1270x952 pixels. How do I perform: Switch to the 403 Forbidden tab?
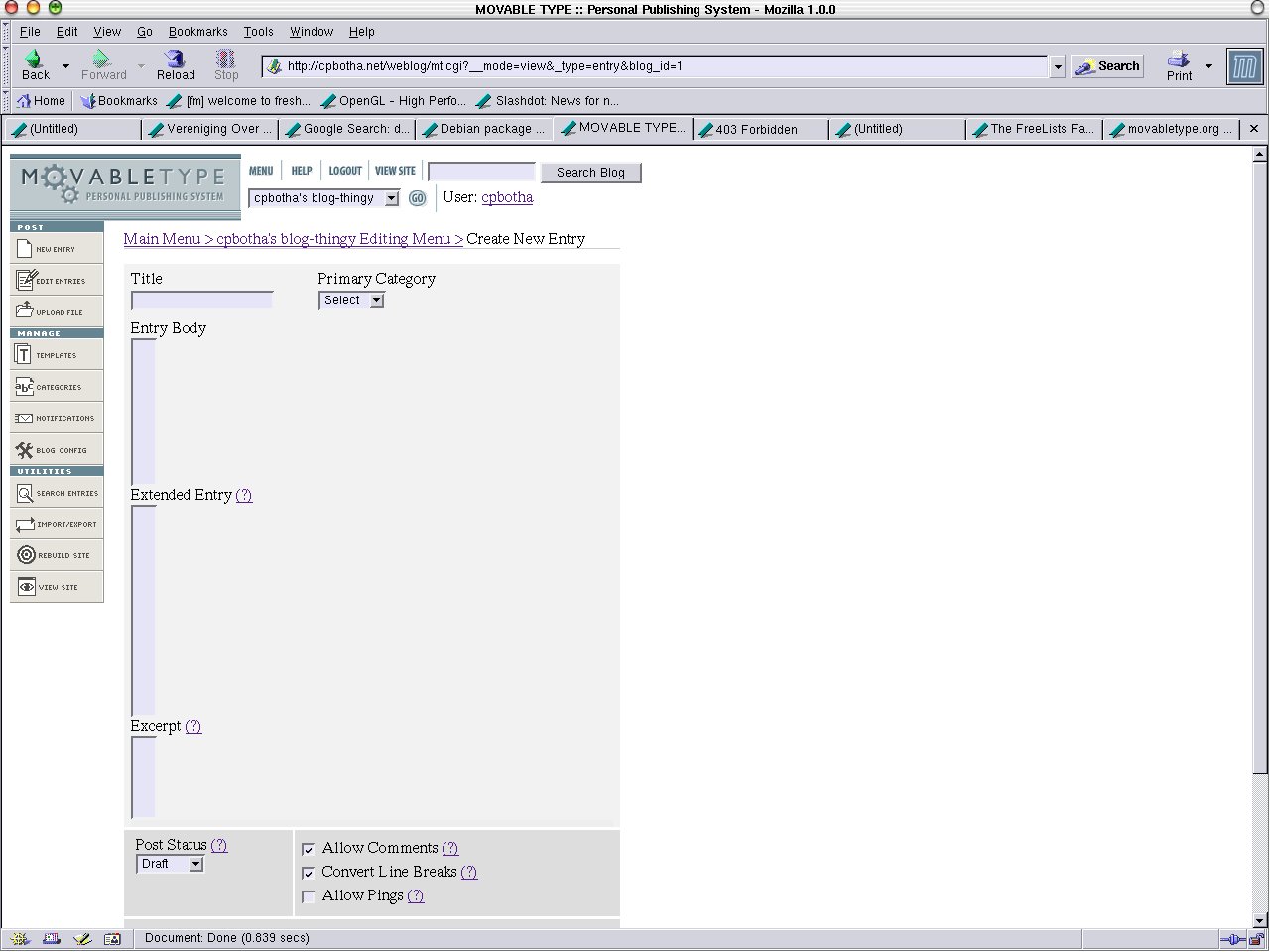[759, 129]
